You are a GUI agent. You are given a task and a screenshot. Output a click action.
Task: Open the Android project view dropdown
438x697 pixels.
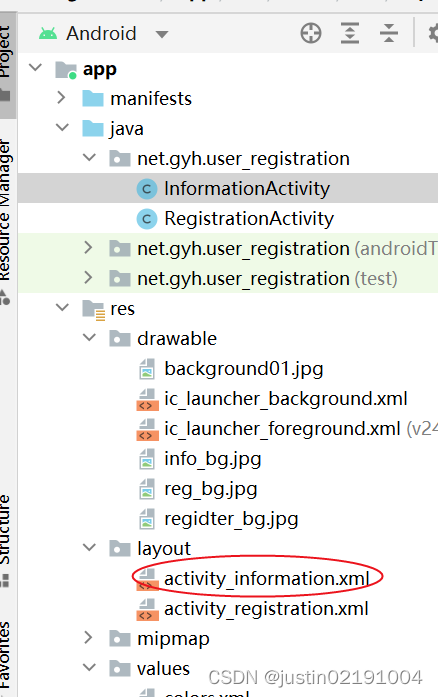pos(162,34)
